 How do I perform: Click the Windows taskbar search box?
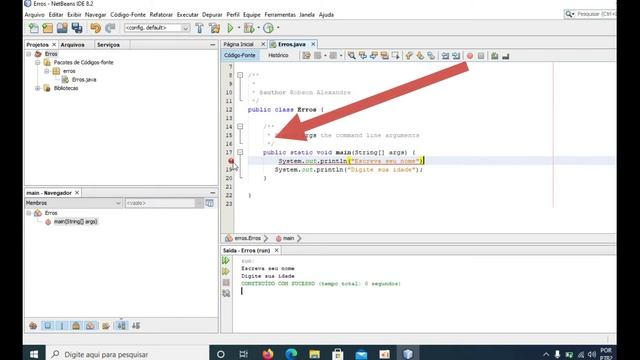tap(127, 354)
